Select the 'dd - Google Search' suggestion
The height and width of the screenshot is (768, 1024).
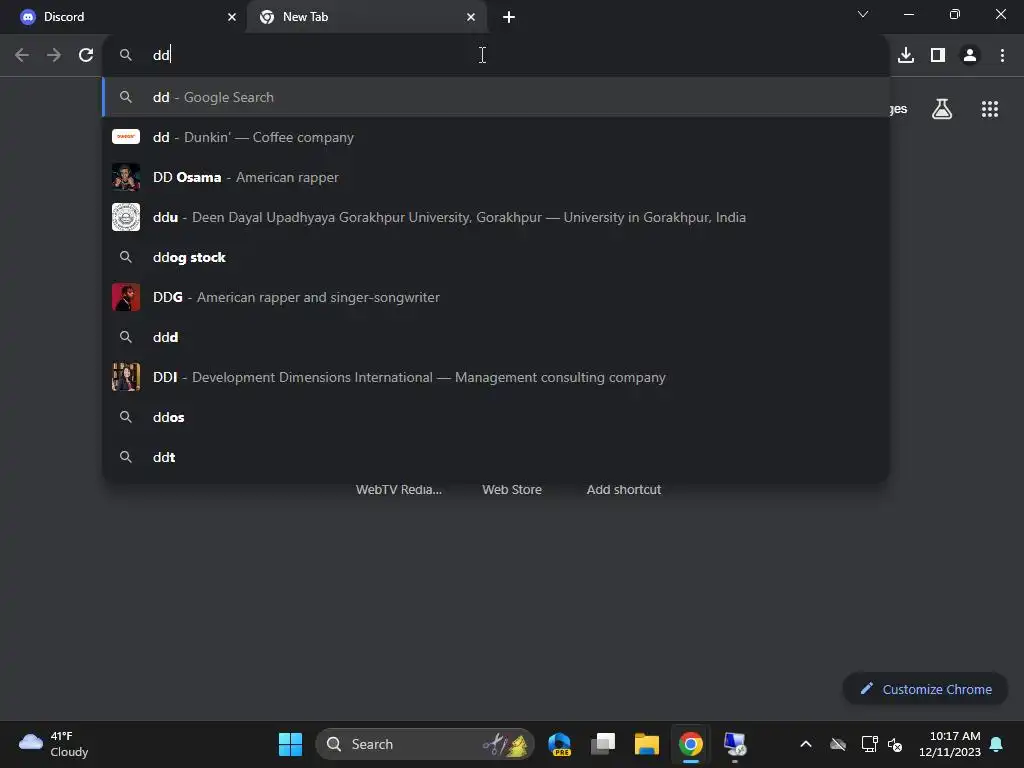496,97
